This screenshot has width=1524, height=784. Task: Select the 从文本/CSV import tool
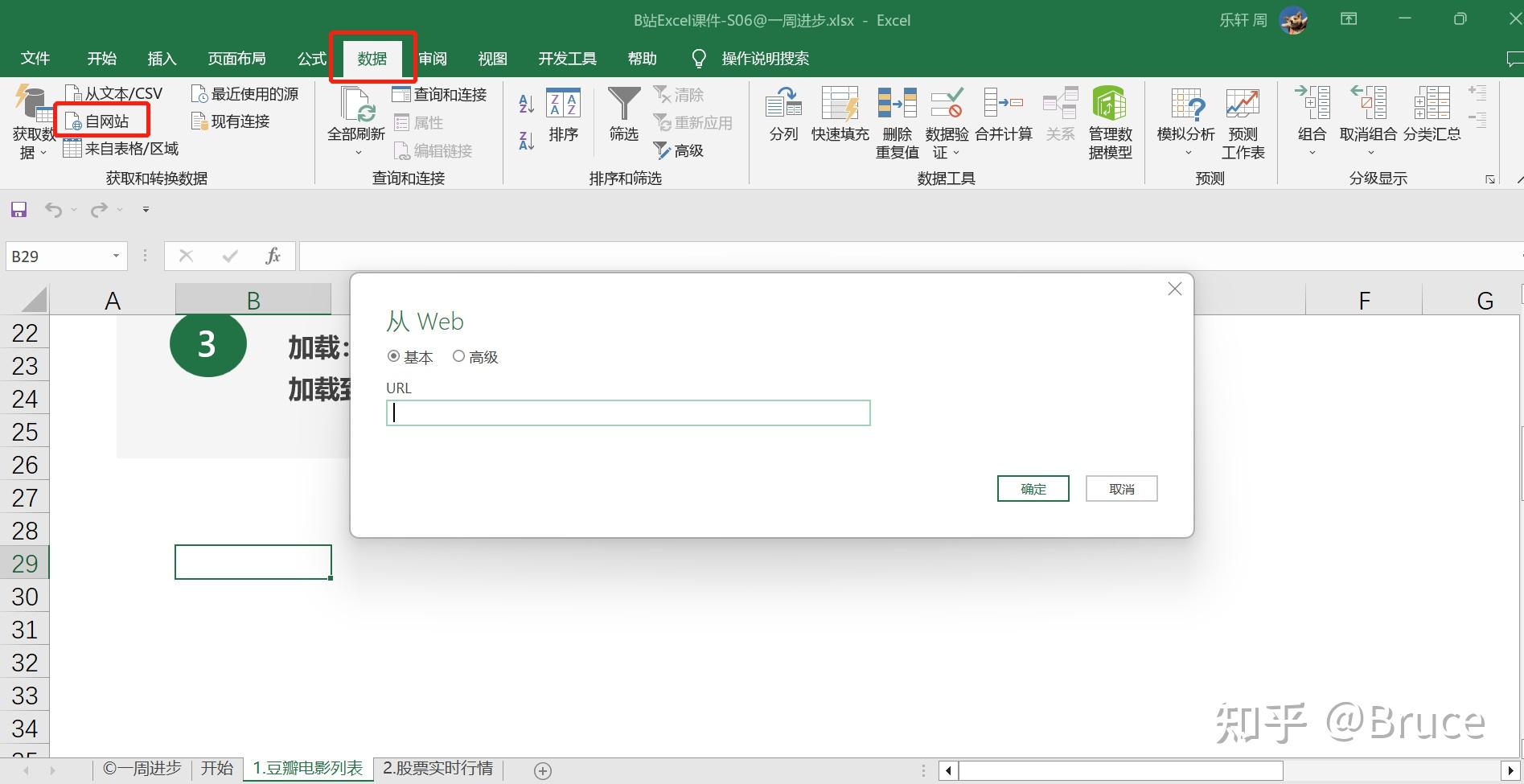(111, 92)
